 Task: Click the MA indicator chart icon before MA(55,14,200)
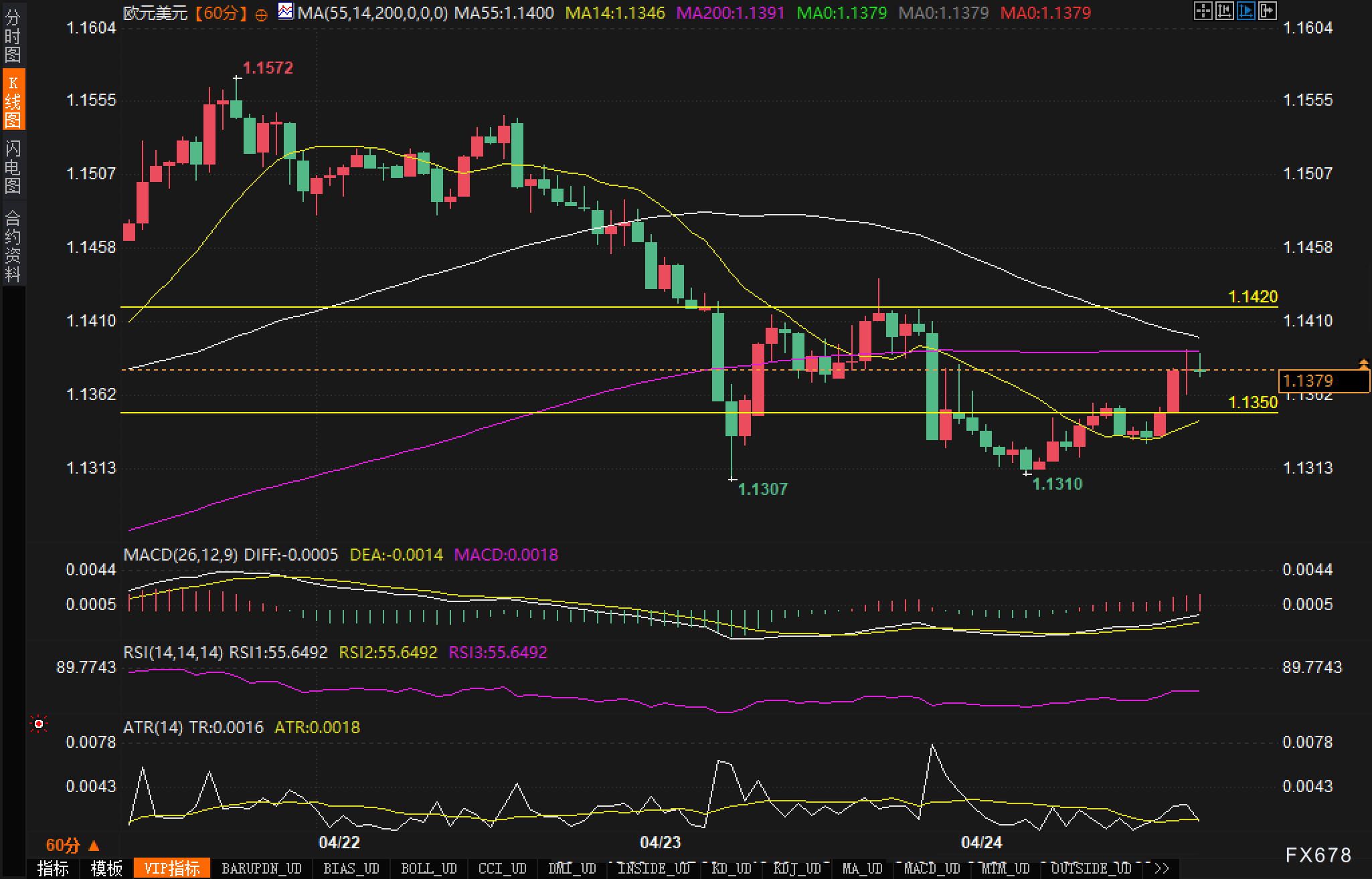pos(286,11)
